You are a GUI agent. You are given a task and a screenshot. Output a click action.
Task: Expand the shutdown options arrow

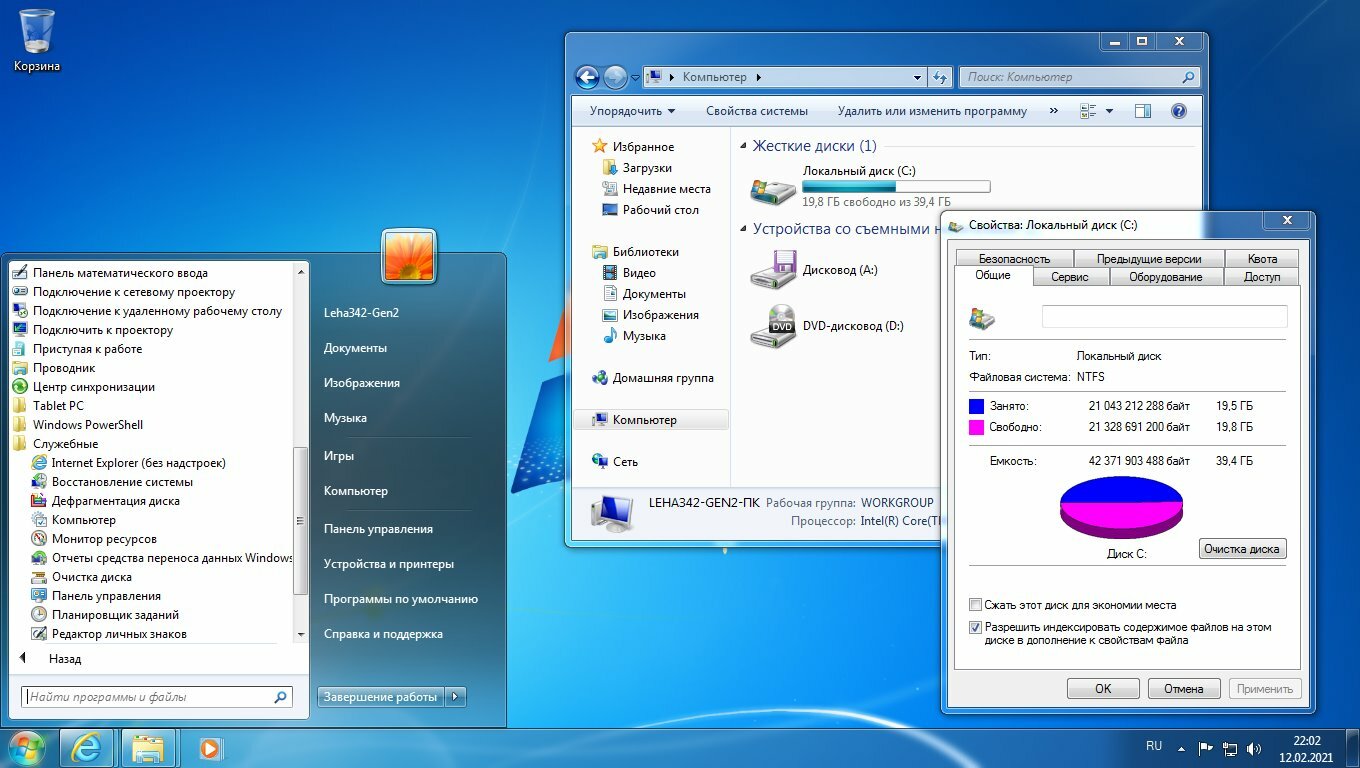click(x=455, y=697)
